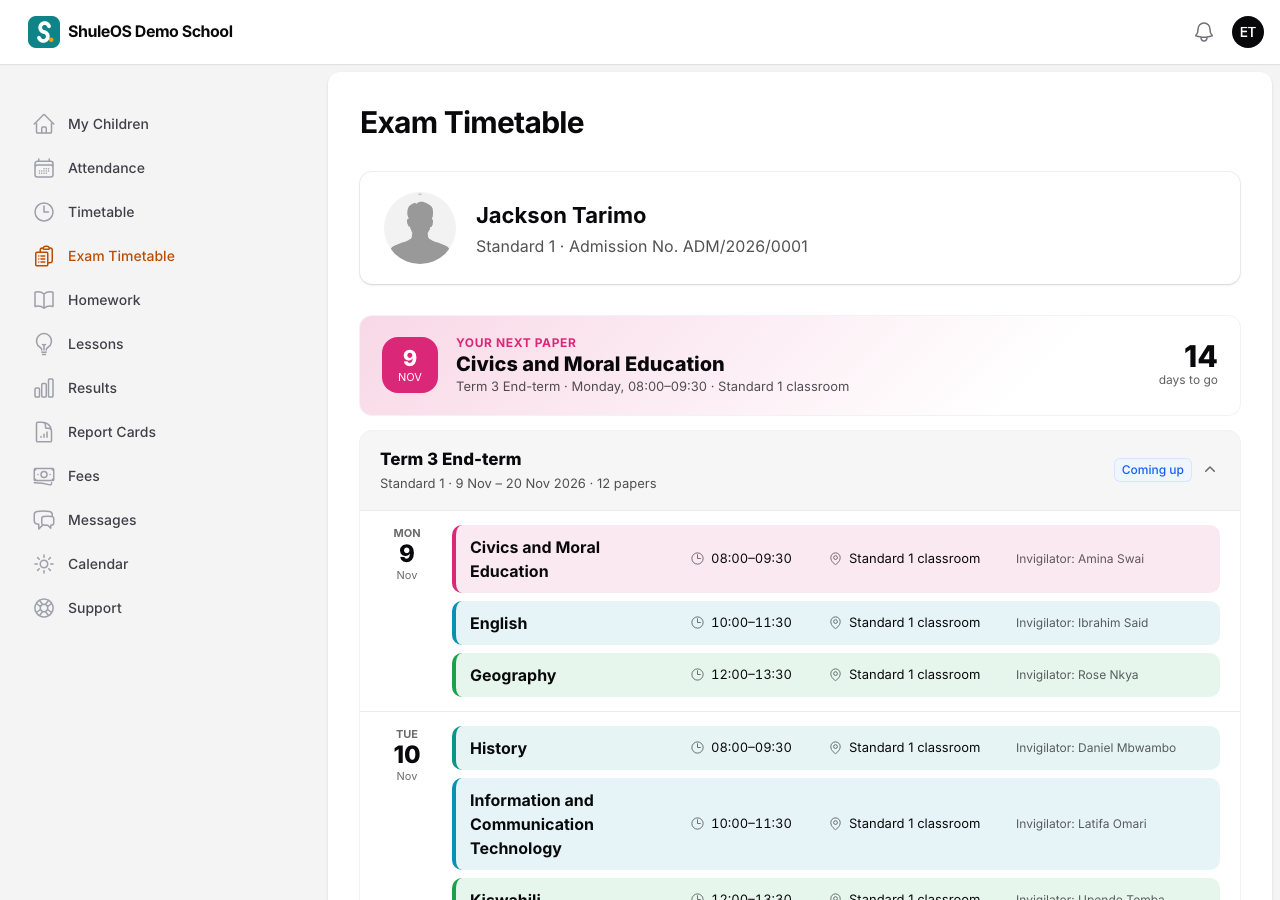This screenshot has height=900, width=1280.
Task: Click Invigilator: Ibrahim Said text
Action: tap(1082, 623)
